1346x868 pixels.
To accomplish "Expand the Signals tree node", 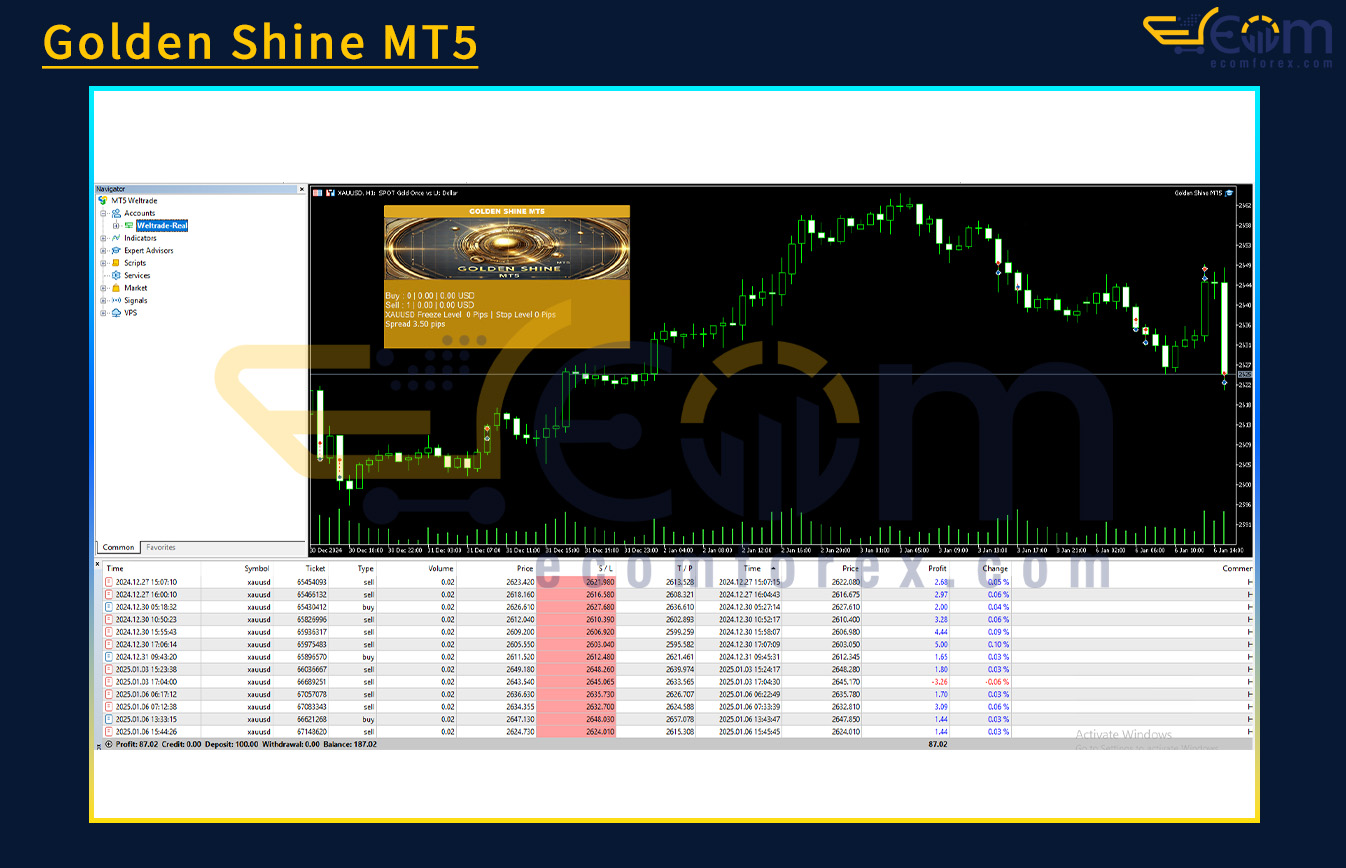I will pyautogui.click(x=103, y=300).
